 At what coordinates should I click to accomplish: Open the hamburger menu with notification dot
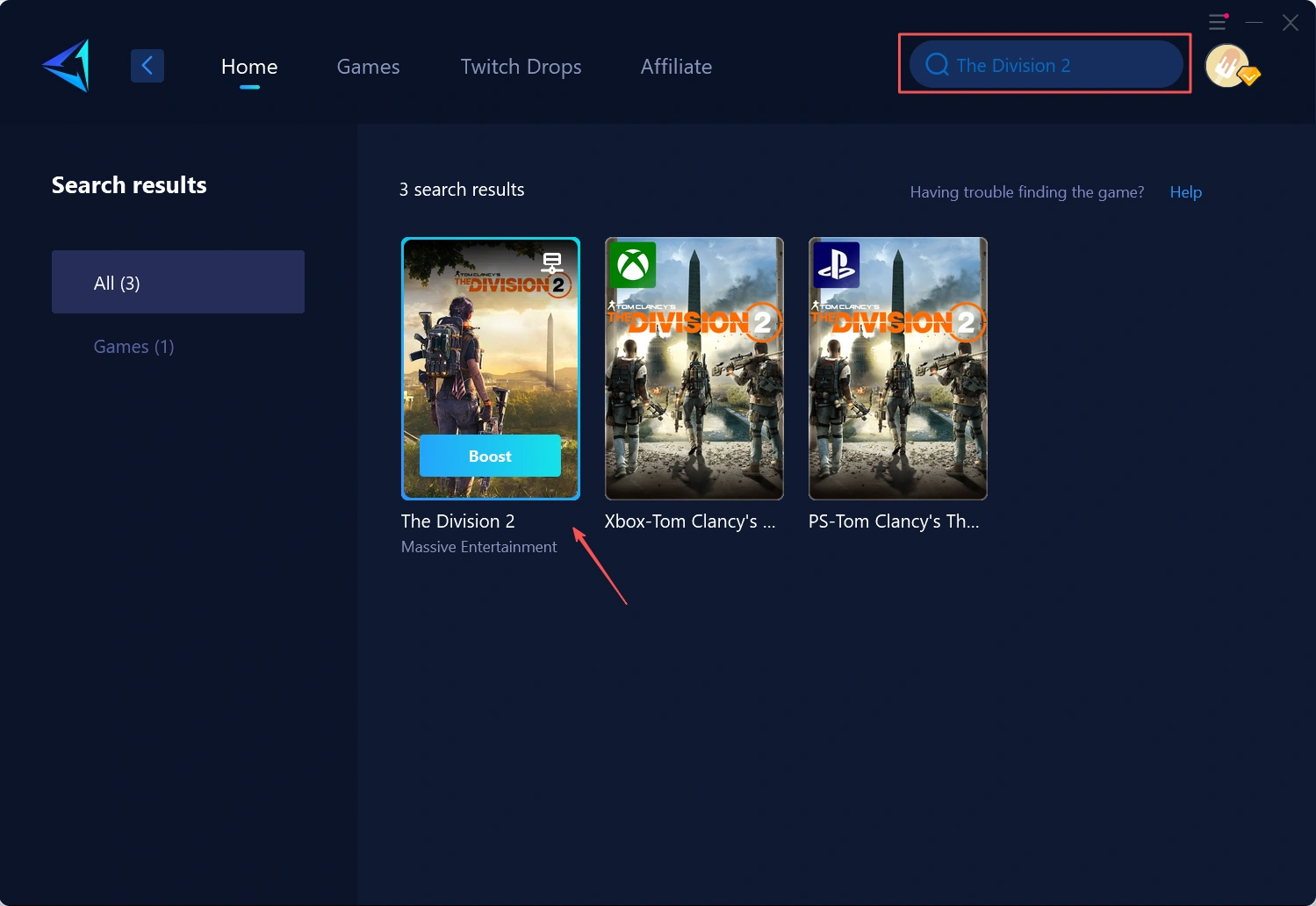1218,22
